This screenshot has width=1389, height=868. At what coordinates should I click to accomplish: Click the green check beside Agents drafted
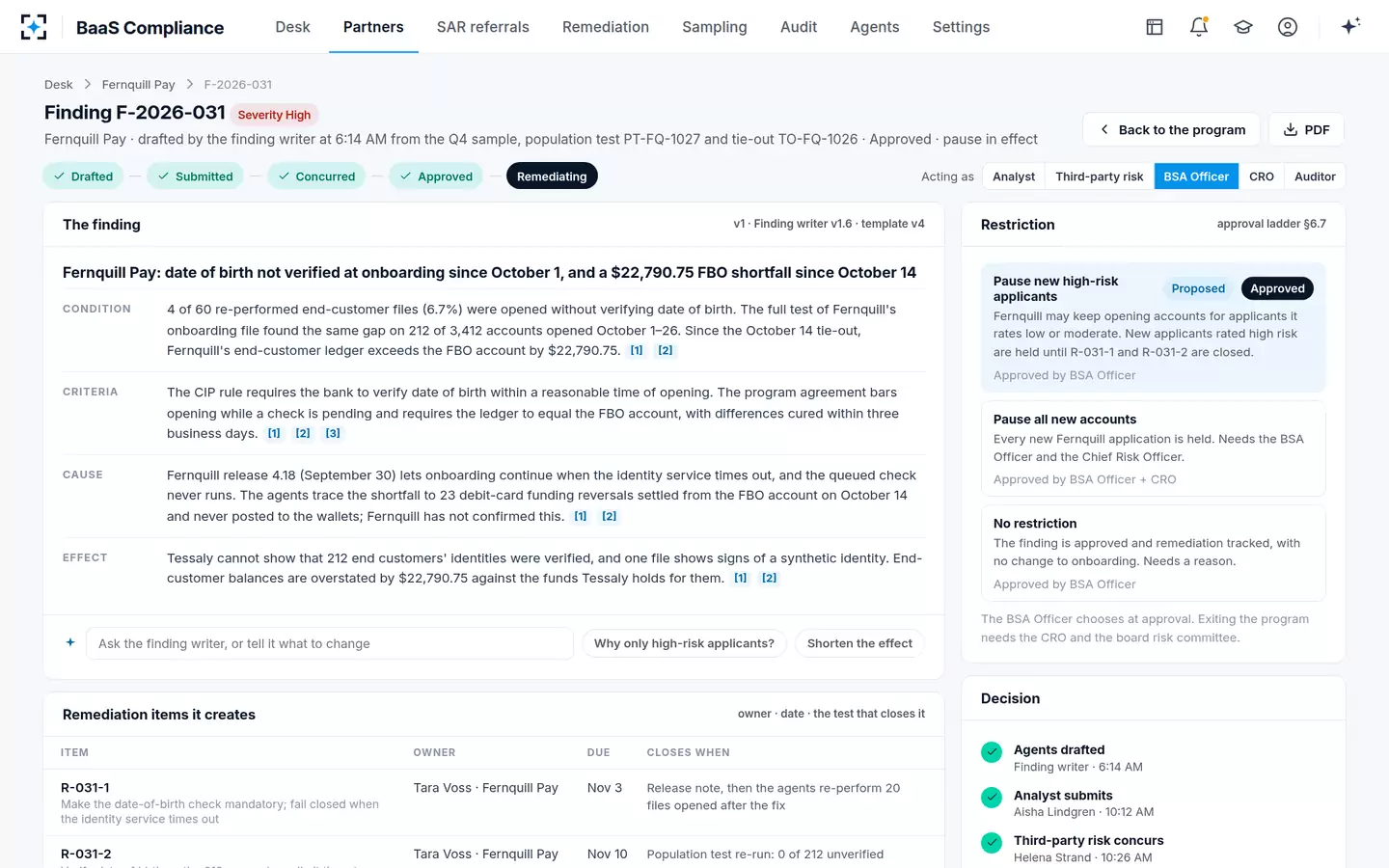coord(992,752)
